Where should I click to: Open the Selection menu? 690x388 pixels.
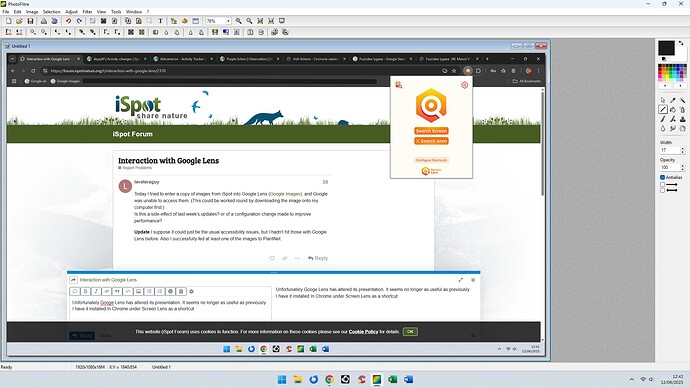click(51, 12)
